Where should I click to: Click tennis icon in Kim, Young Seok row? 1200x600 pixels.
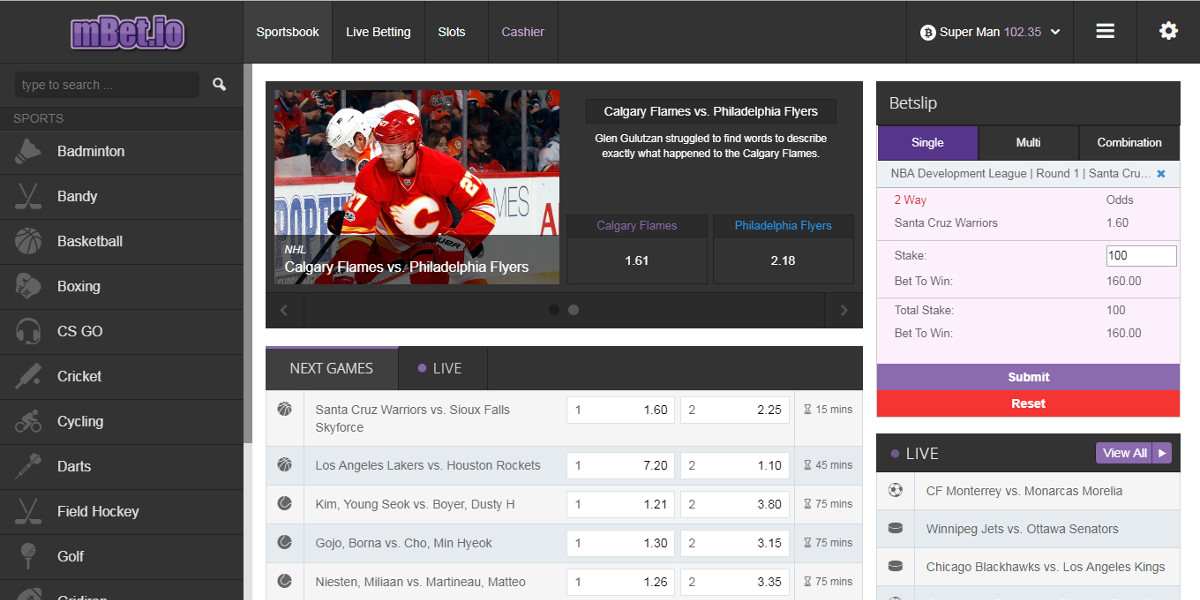pos(284,503)
